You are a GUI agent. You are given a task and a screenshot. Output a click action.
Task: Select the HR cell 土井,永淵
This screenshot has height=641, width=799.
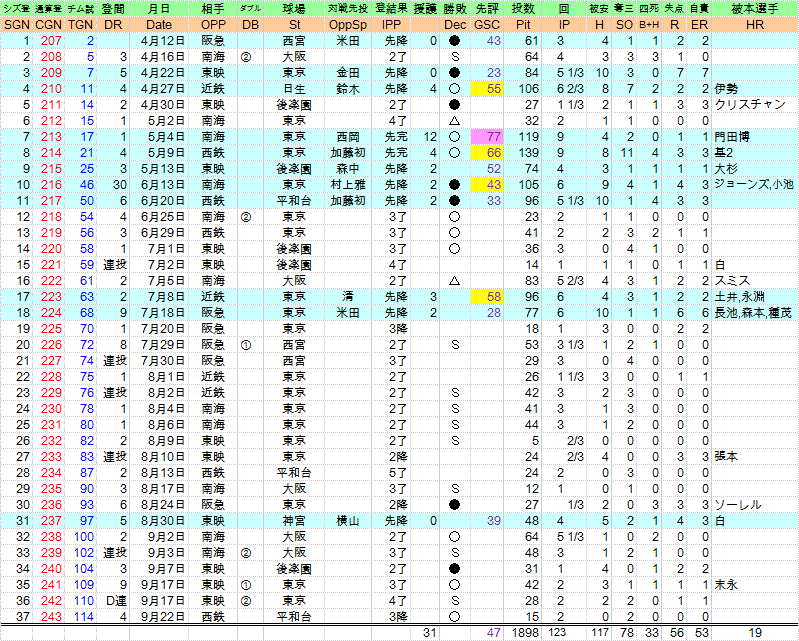[x=739, y=297]
